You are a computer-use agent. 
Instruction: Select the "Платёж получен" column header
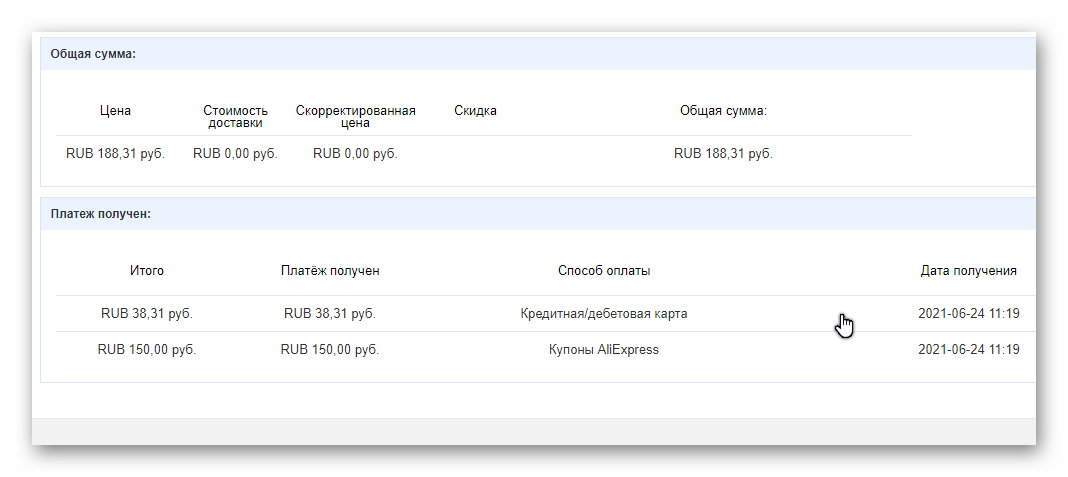coord(330,271)
